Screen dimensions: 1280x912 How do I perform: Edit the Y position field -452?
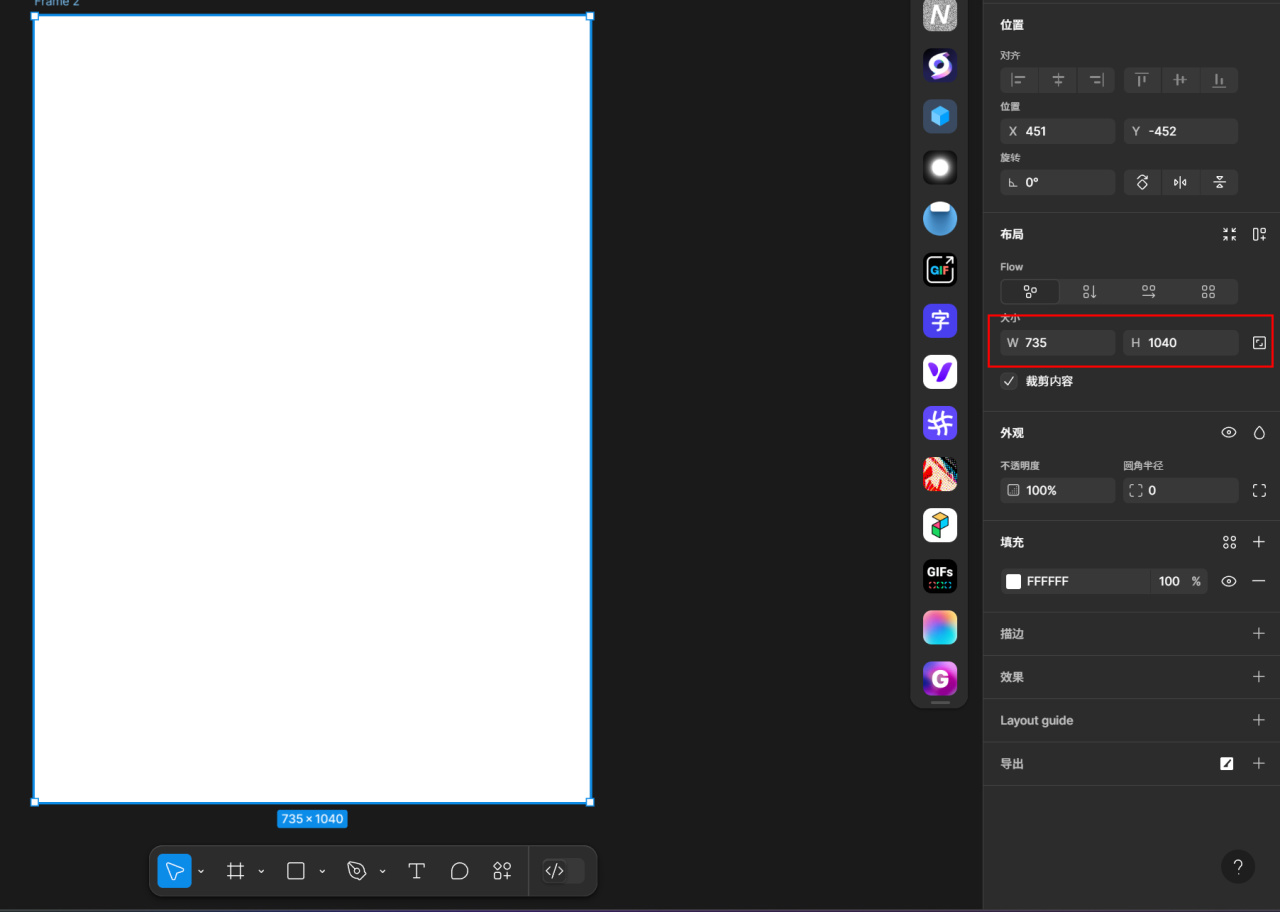point(1181,131)
